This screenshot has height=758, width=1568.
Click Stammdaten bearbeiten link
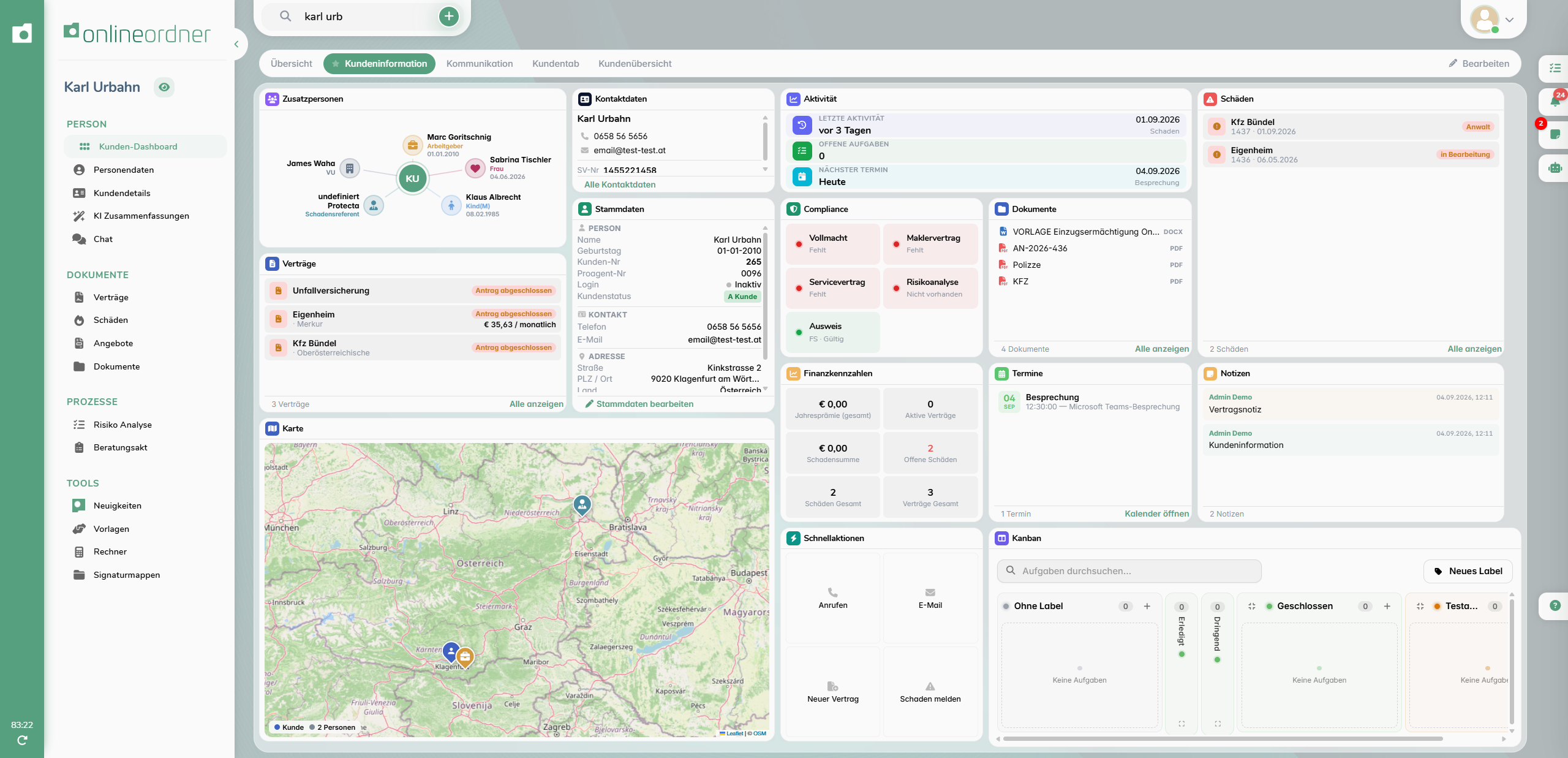coord(639,404)
